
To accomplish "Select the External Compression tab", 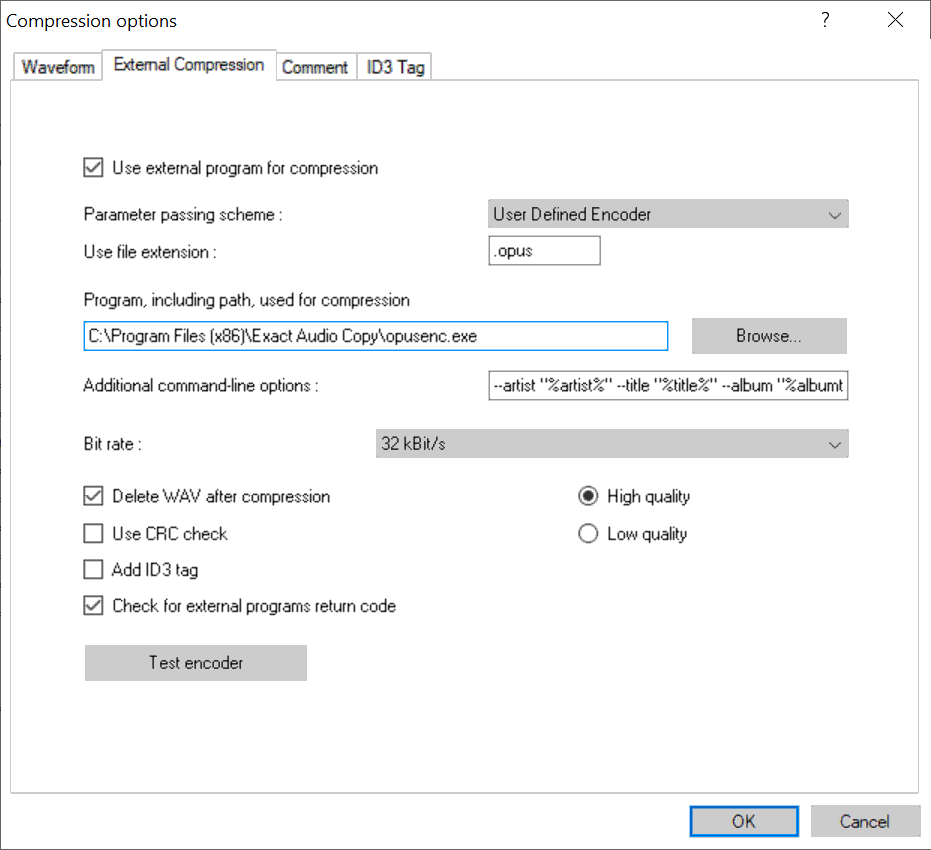I will click(189, 65).
